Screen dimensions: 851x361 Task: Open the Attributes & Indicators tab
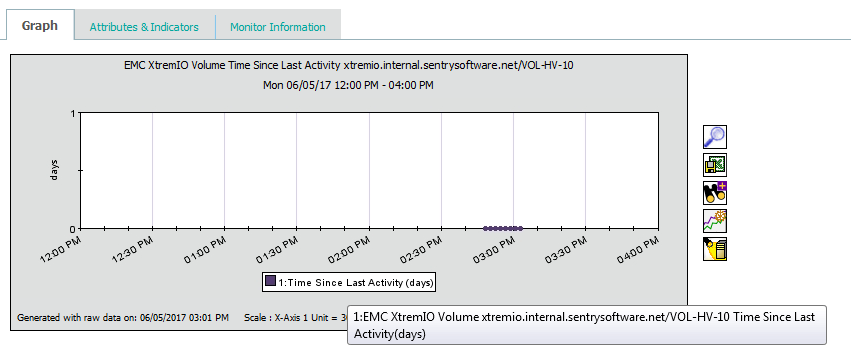point(144,27)
